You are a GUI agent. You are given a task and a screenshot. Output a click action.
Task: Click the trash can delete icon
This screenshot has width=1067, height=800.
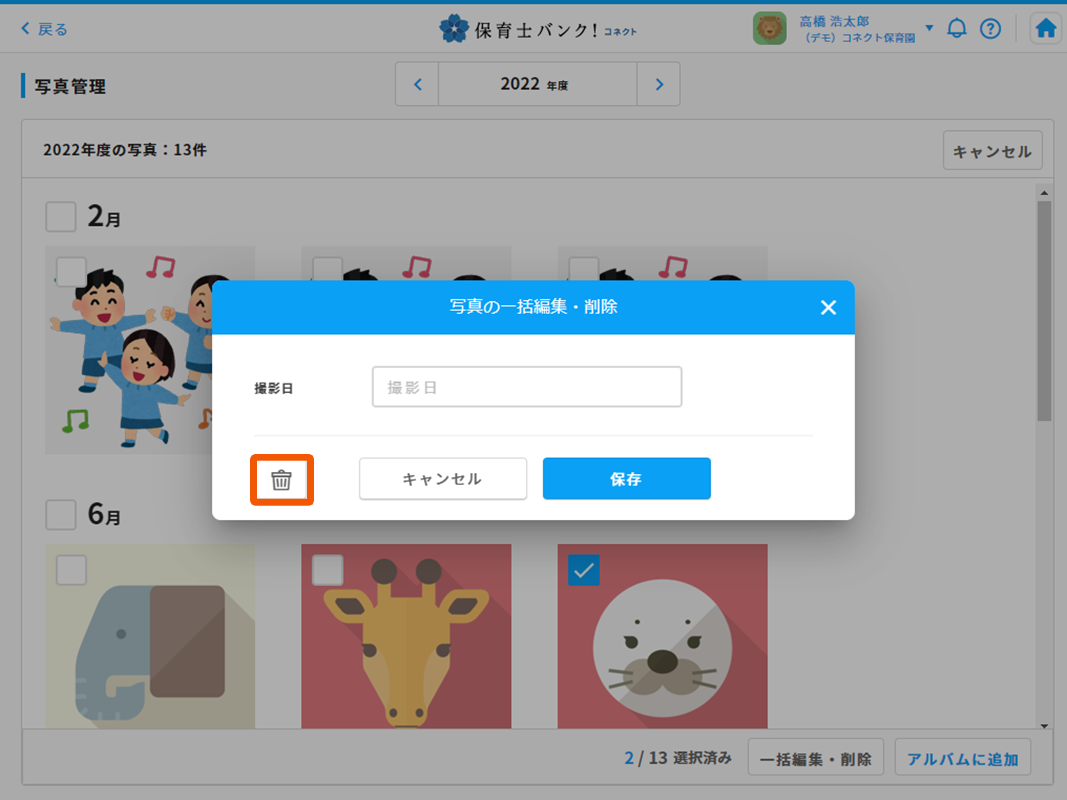[281, 480]
